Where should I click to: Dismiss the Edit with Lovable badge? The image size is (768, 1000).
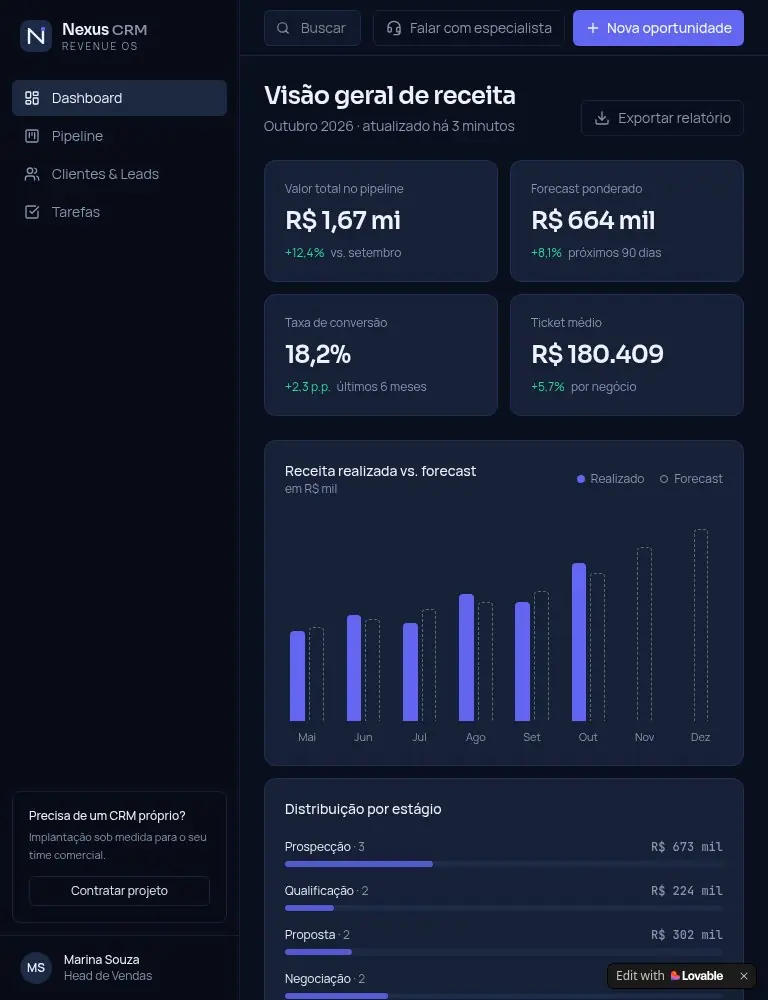pos(744,976)
